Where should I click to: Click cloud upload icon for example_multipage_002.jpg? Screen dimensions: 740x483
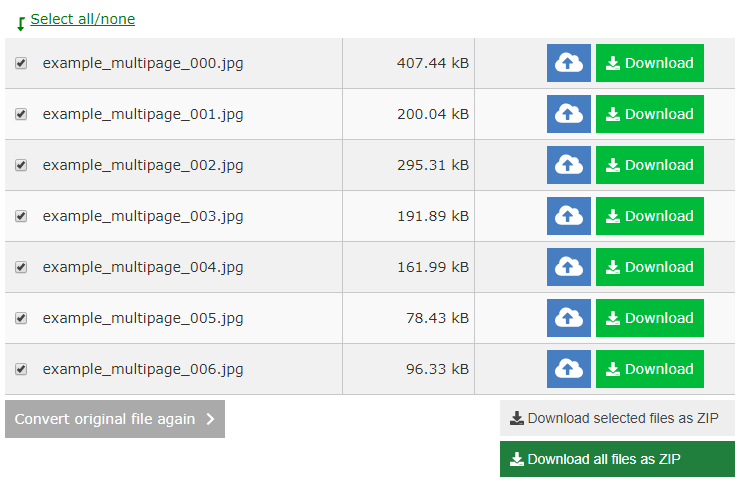(569, 165)
